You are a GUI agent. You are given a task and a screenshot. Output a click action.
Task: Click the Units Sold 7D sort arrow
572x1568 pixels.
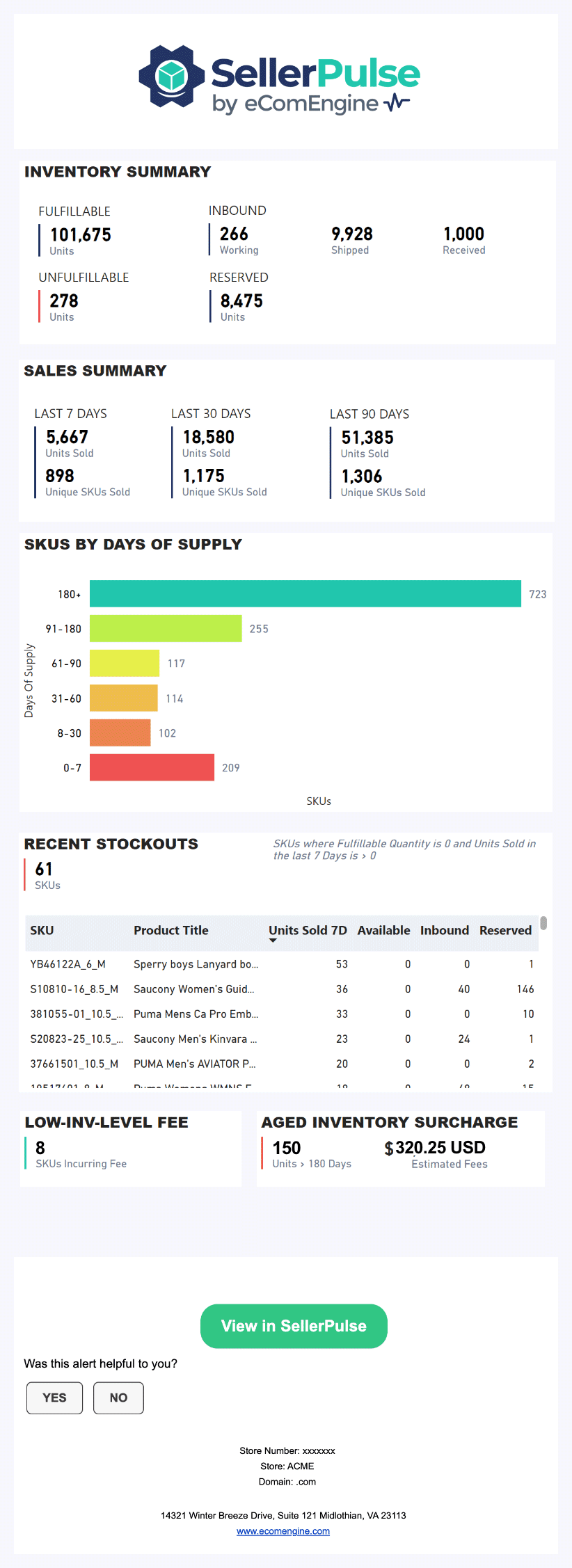pyautogui.click(x=273, y=941)
